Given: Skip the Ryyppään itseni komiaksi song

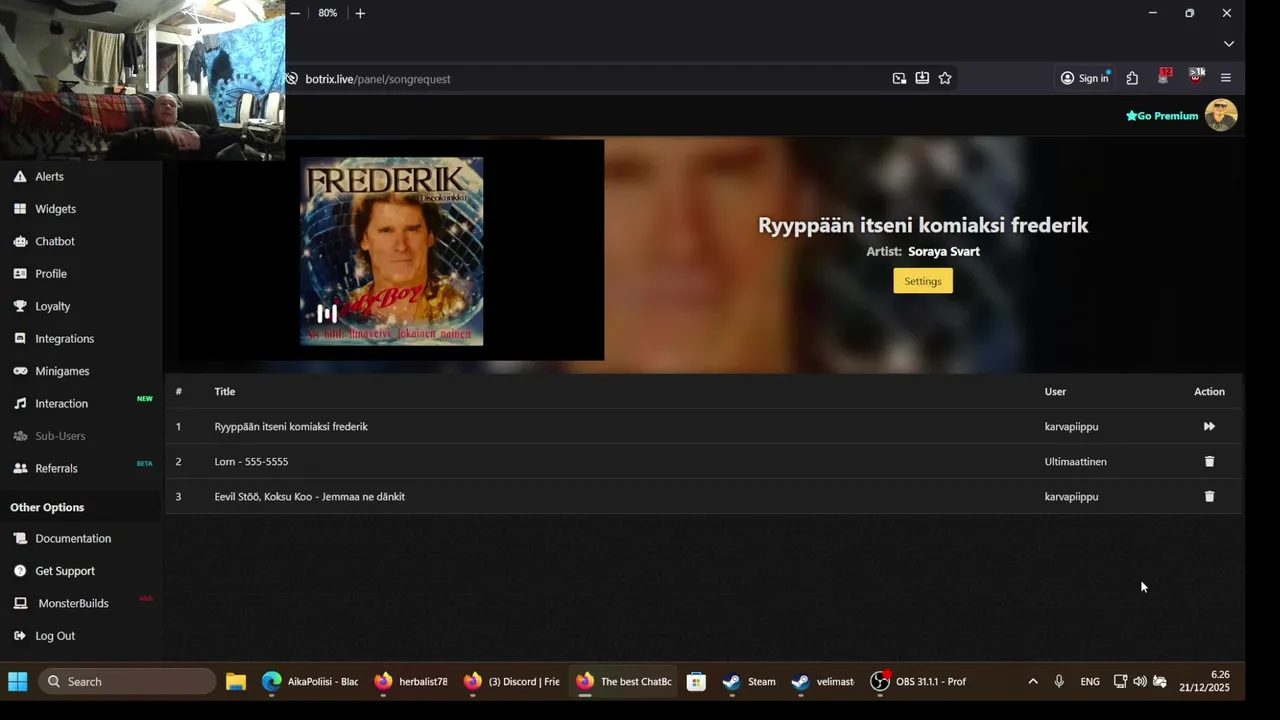Looking at the screenshot, I should tap(1209, 427).
